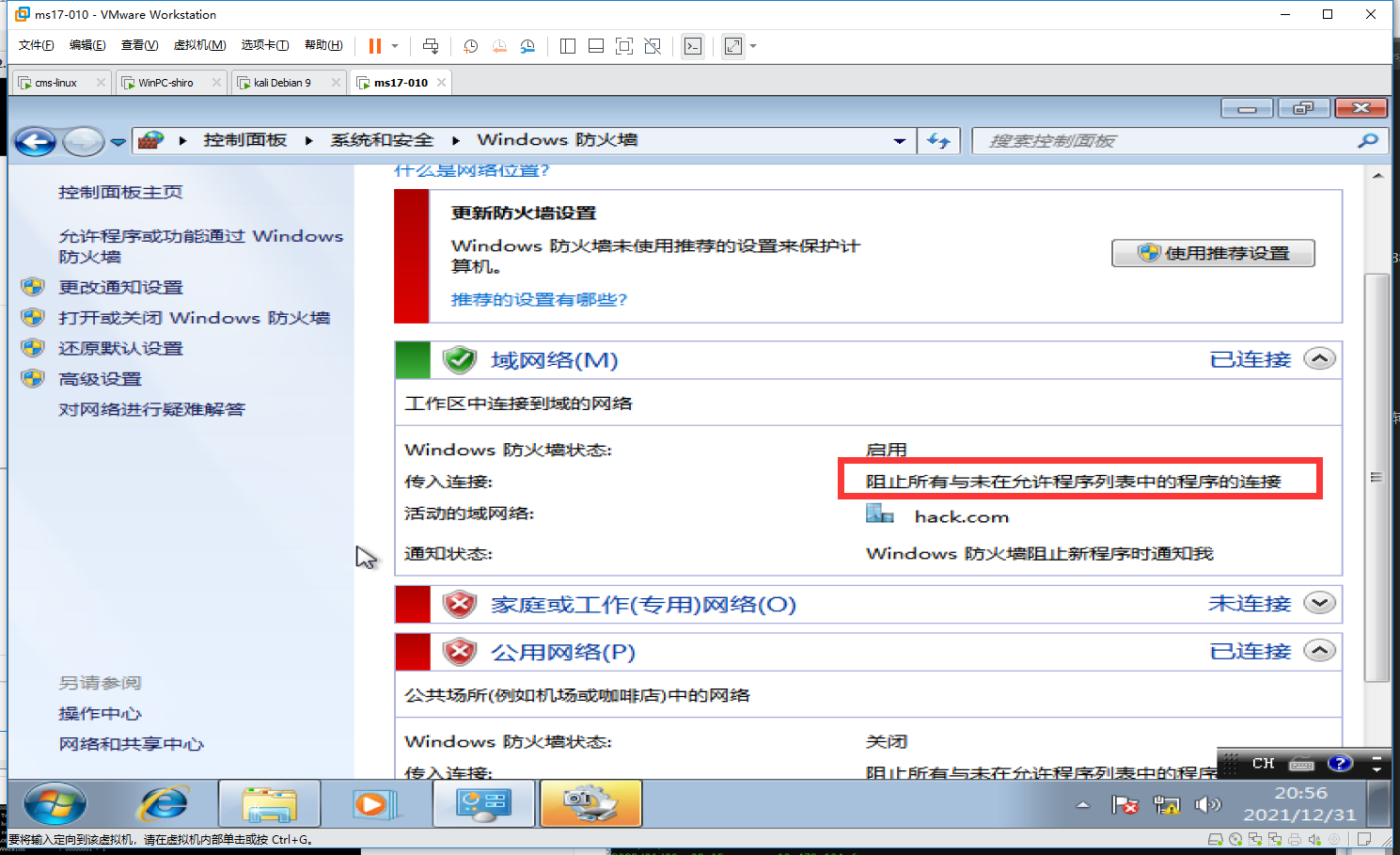Click the hack.com network icon
This screenshot has width=1400, height=855.
pyautogui.click(x=879, y=515)
